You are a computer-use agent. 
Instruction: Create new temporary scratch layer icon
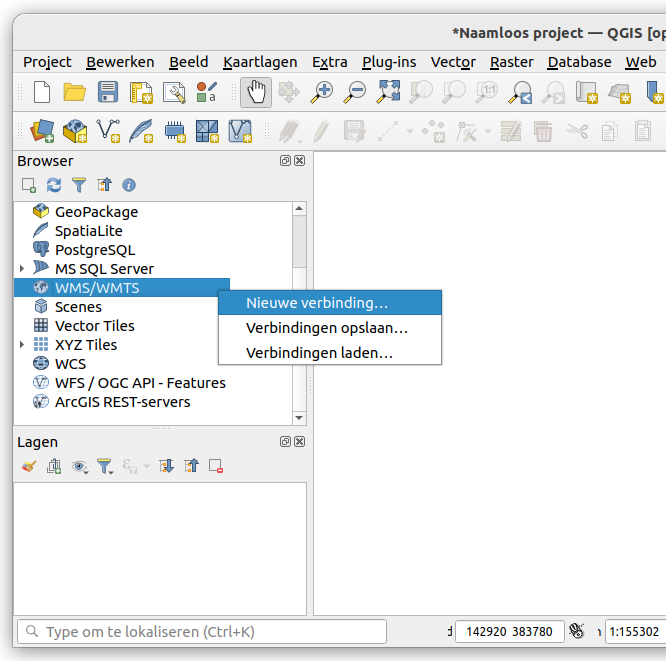[175, 132]
